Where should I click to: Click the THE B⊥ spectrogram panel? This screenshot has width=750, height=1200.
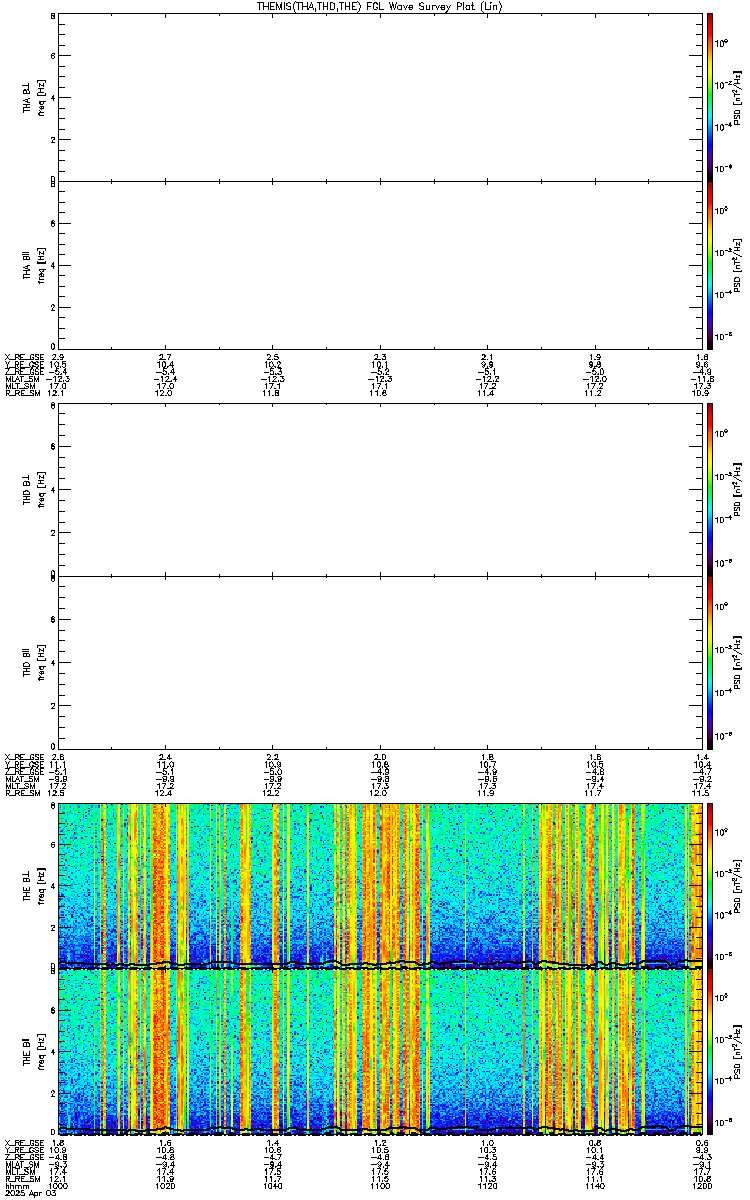(381, 884)
